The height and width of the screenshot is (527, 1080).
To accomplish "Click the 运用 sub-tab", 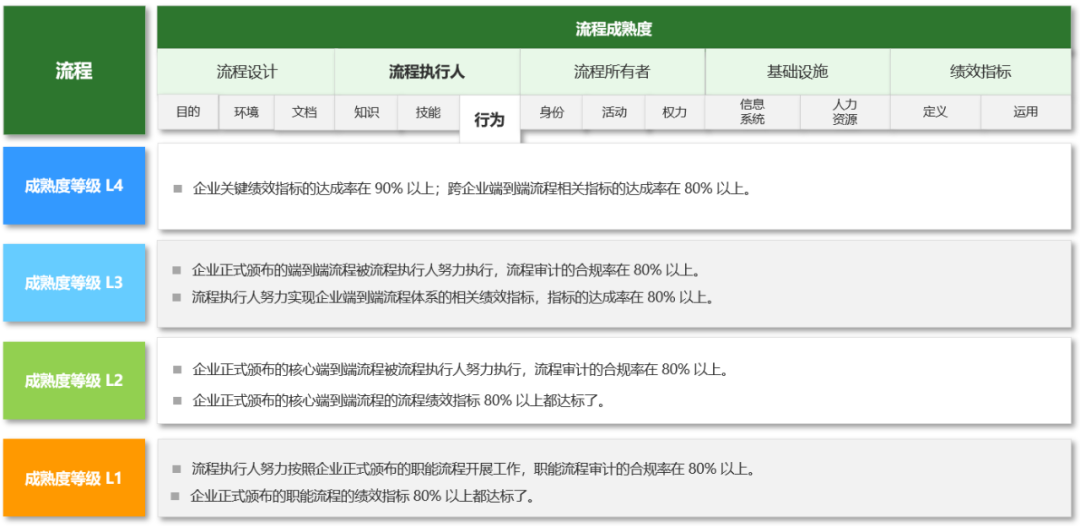I will (1025, 112).
